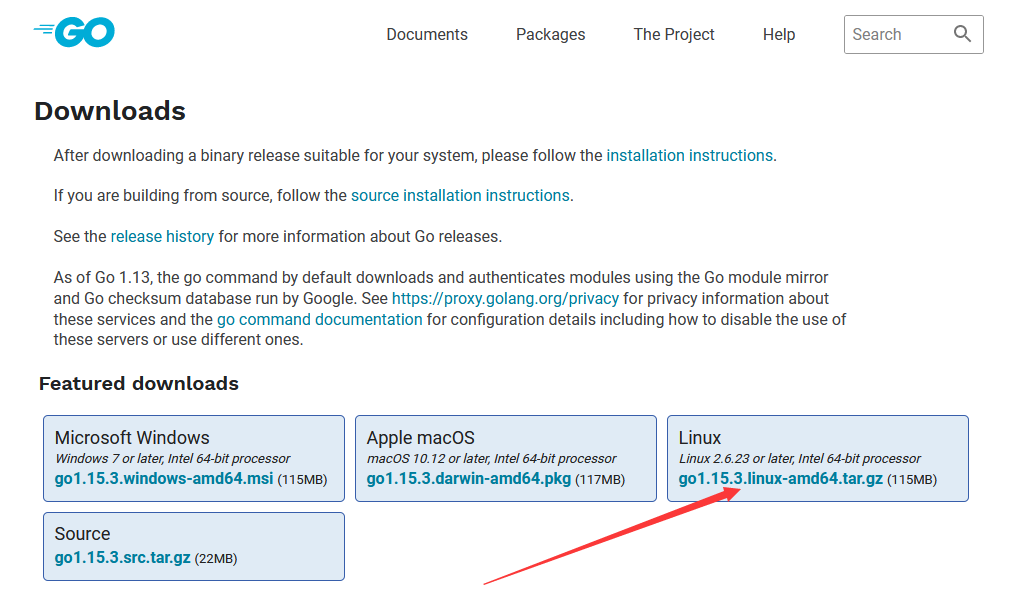This screenshot has height=602, width=1009.
Task: Click the (22MB) size label
Action: [x=216, y=559]
